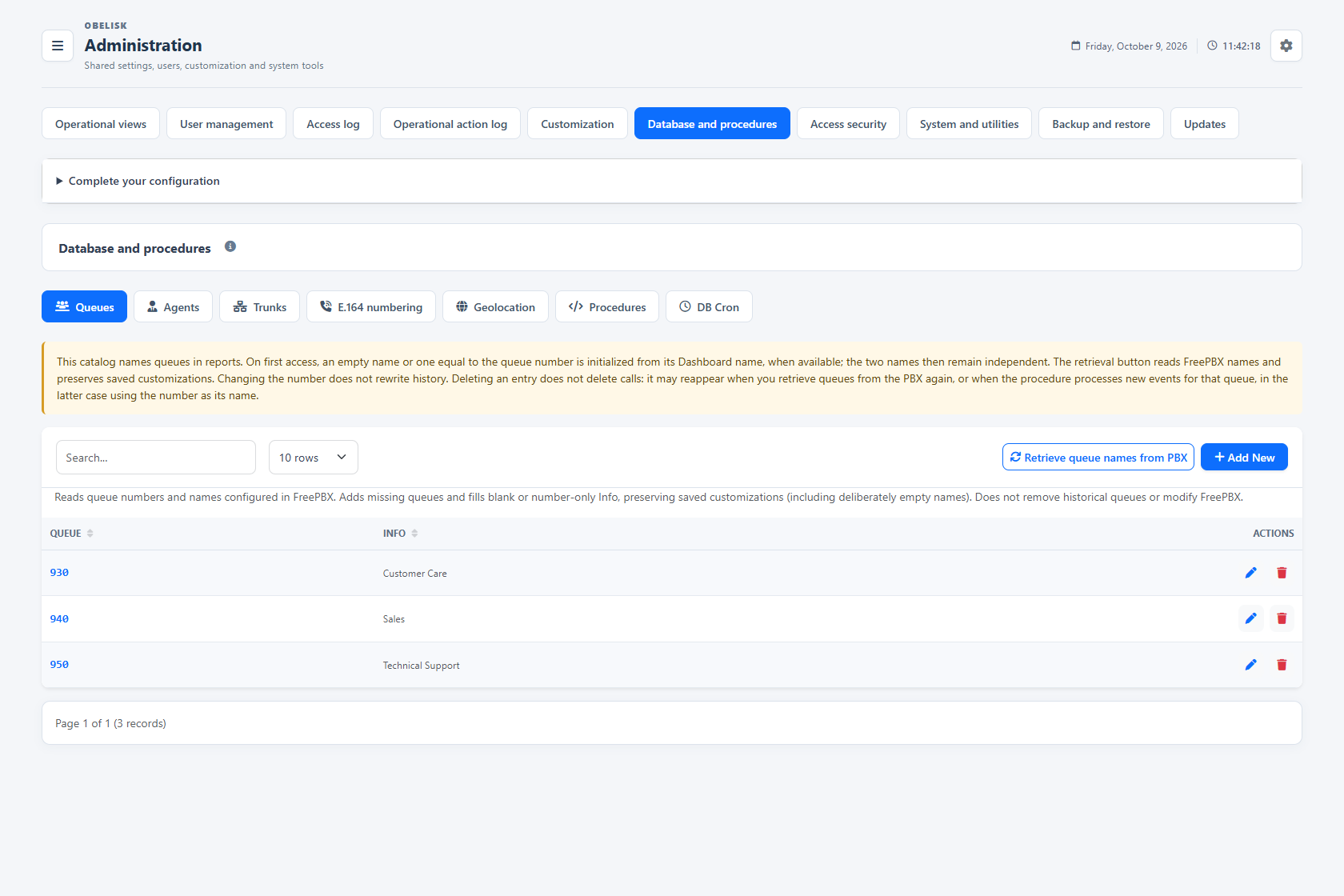Edit queue 950 Technical Support

click(x=1251, y=665)
